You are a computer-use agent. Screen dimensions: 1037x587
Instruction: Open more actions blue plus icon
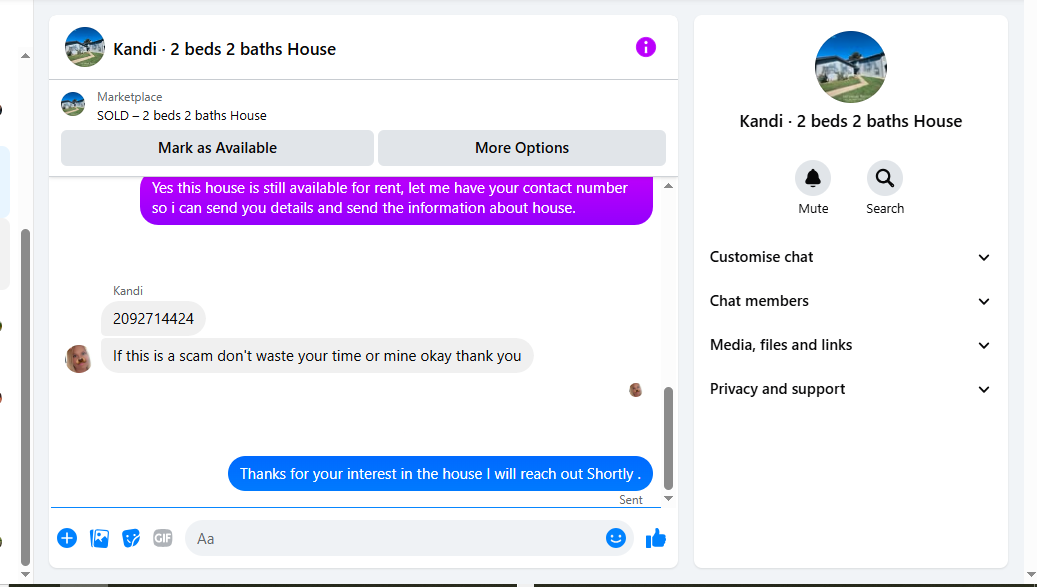click(67, 538)
